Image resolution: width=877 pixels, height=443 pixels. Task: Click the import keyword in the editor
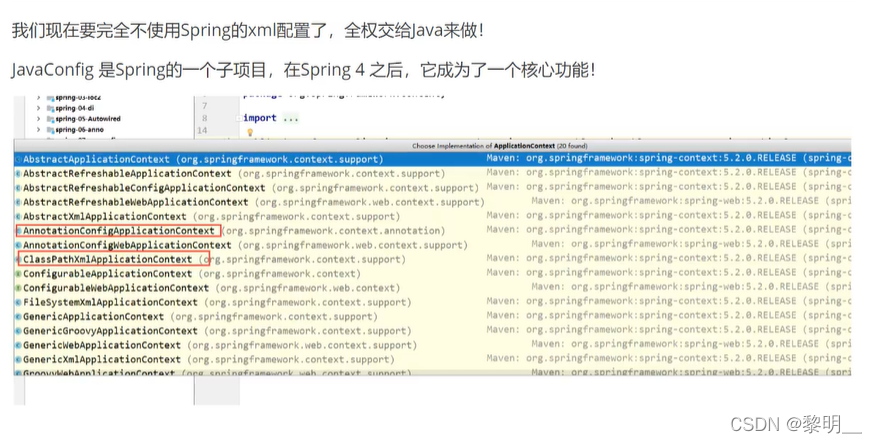tap(260, 118)
